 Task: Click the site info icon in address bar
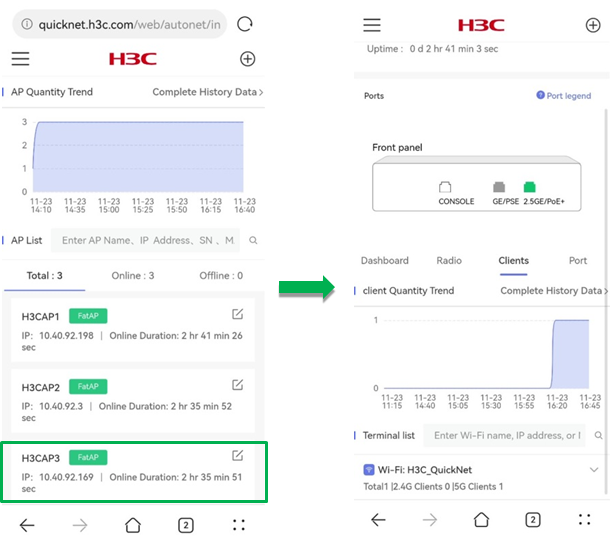27,24
